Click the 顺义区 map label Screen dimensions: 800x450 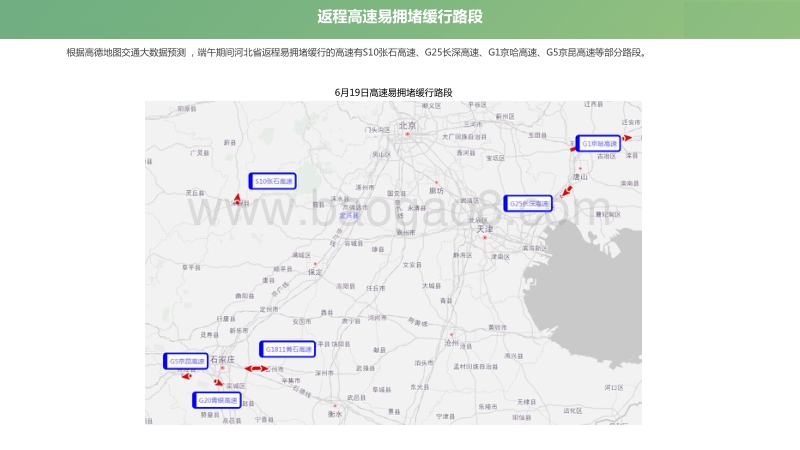click(432, 106)
